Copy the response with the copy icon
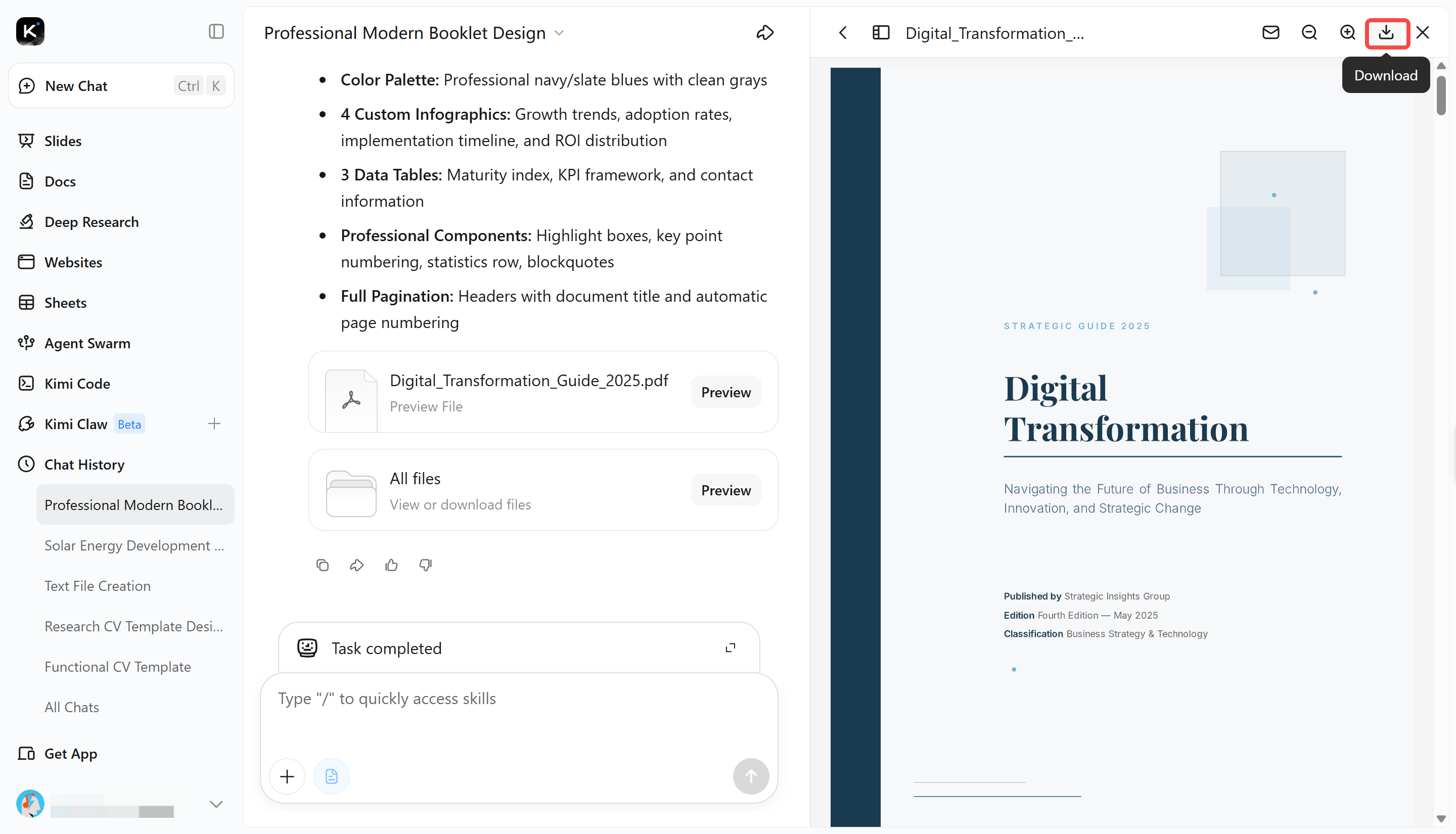Image resolution: width=1456 pixels, height=834 pixels. click(323, 565)
